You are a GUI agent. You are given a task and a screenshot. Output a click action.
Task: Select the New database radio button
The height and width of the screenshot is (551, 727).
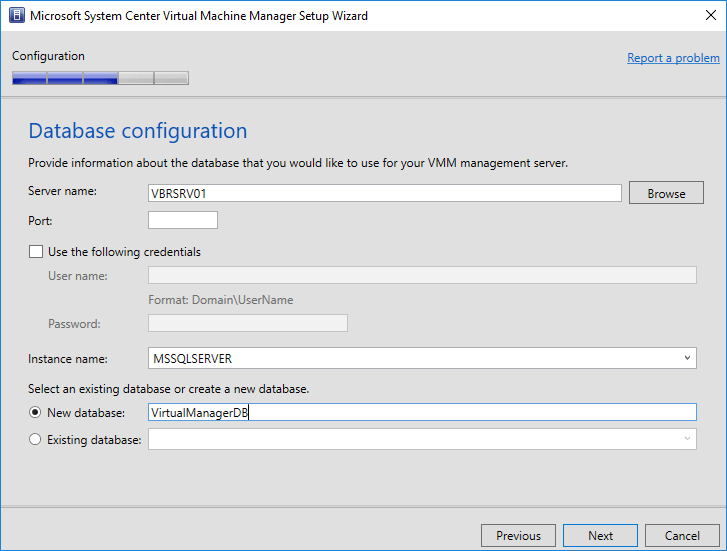tap(37, 412)
